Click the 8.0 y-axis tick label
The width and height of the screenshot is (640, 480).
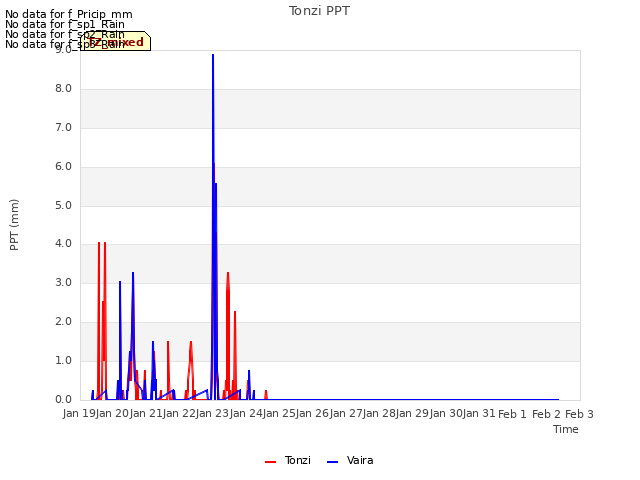pyautogui.click(x=63, y=89)
